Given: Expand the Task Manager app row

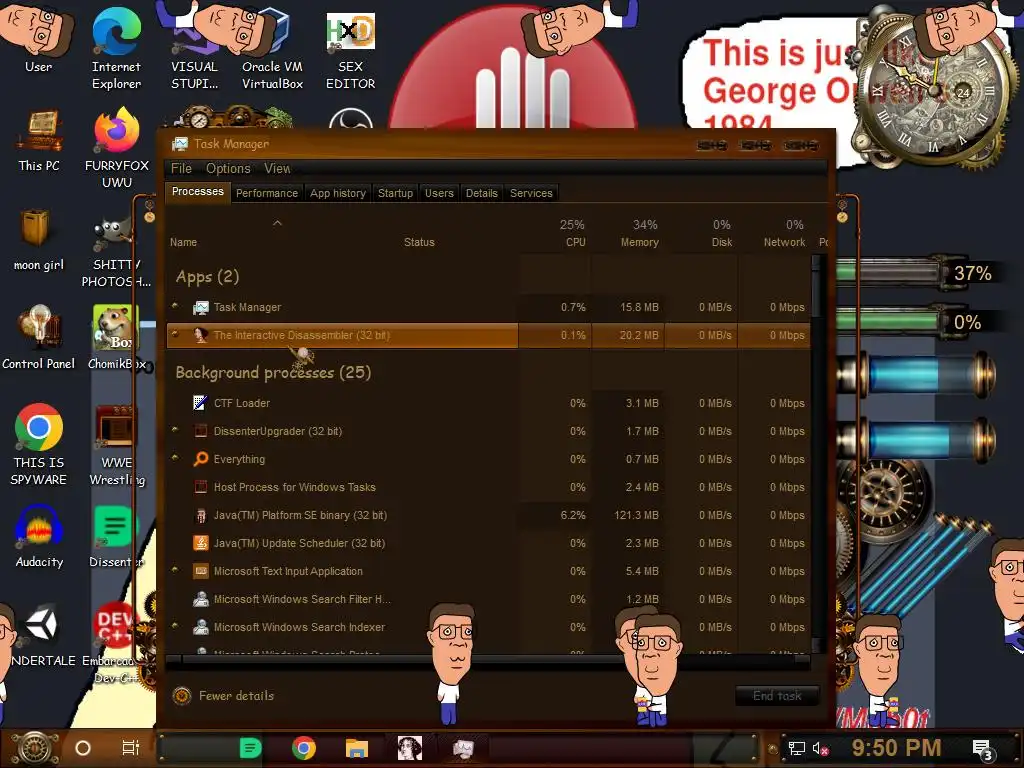Looking at the screenshot, I should 175,306.
